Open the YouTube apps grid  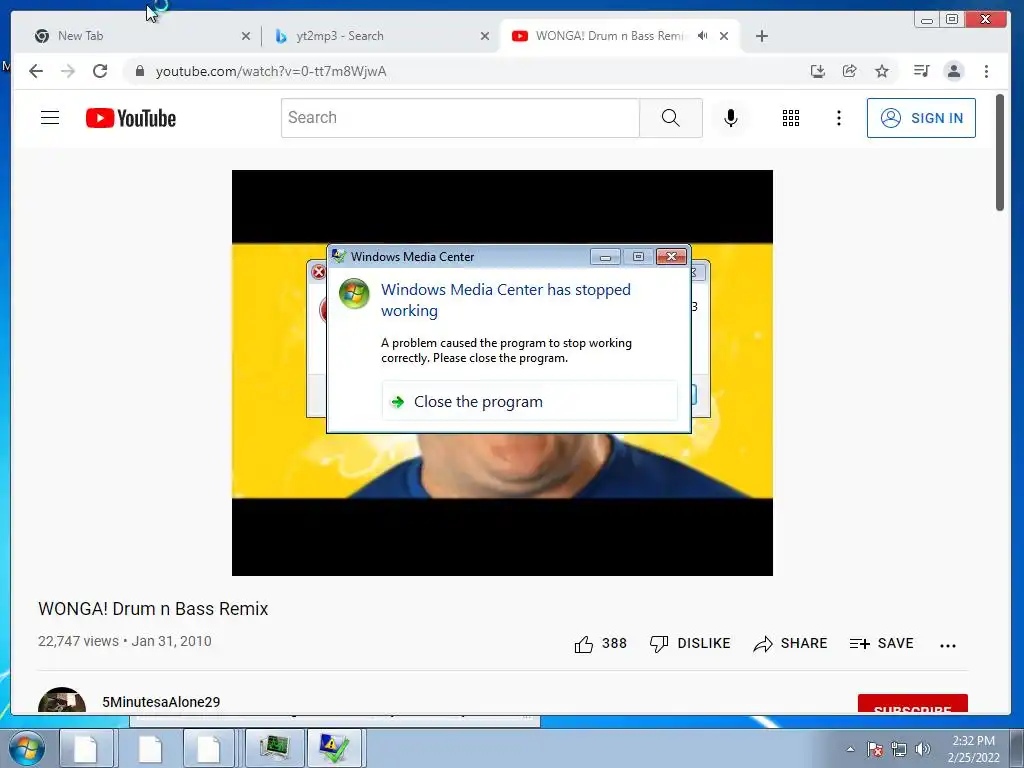(x=791, y=118)
